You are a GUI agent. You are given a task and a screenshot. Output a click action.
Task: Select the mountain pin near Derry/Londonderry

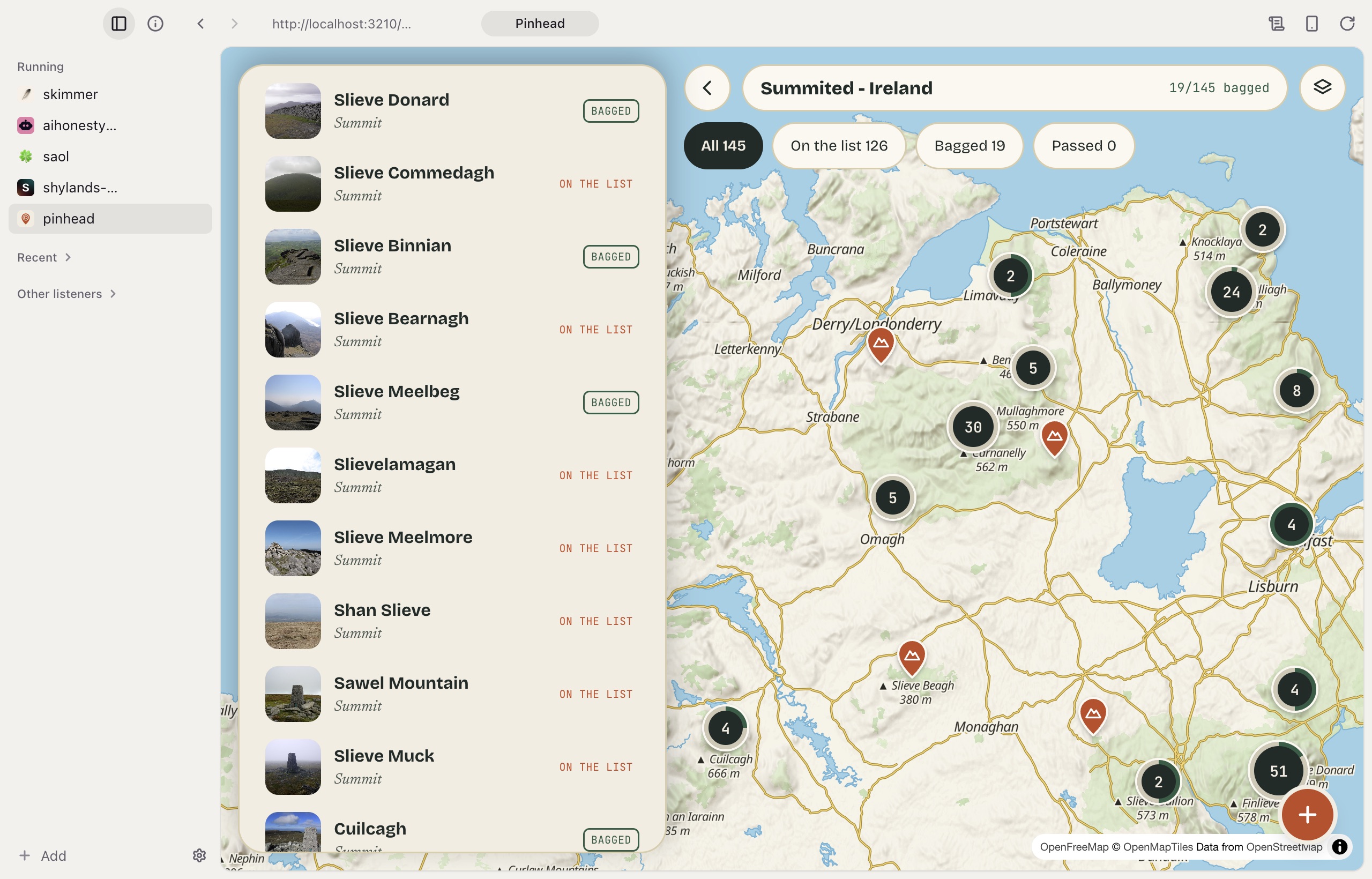[x=881, y=345]
